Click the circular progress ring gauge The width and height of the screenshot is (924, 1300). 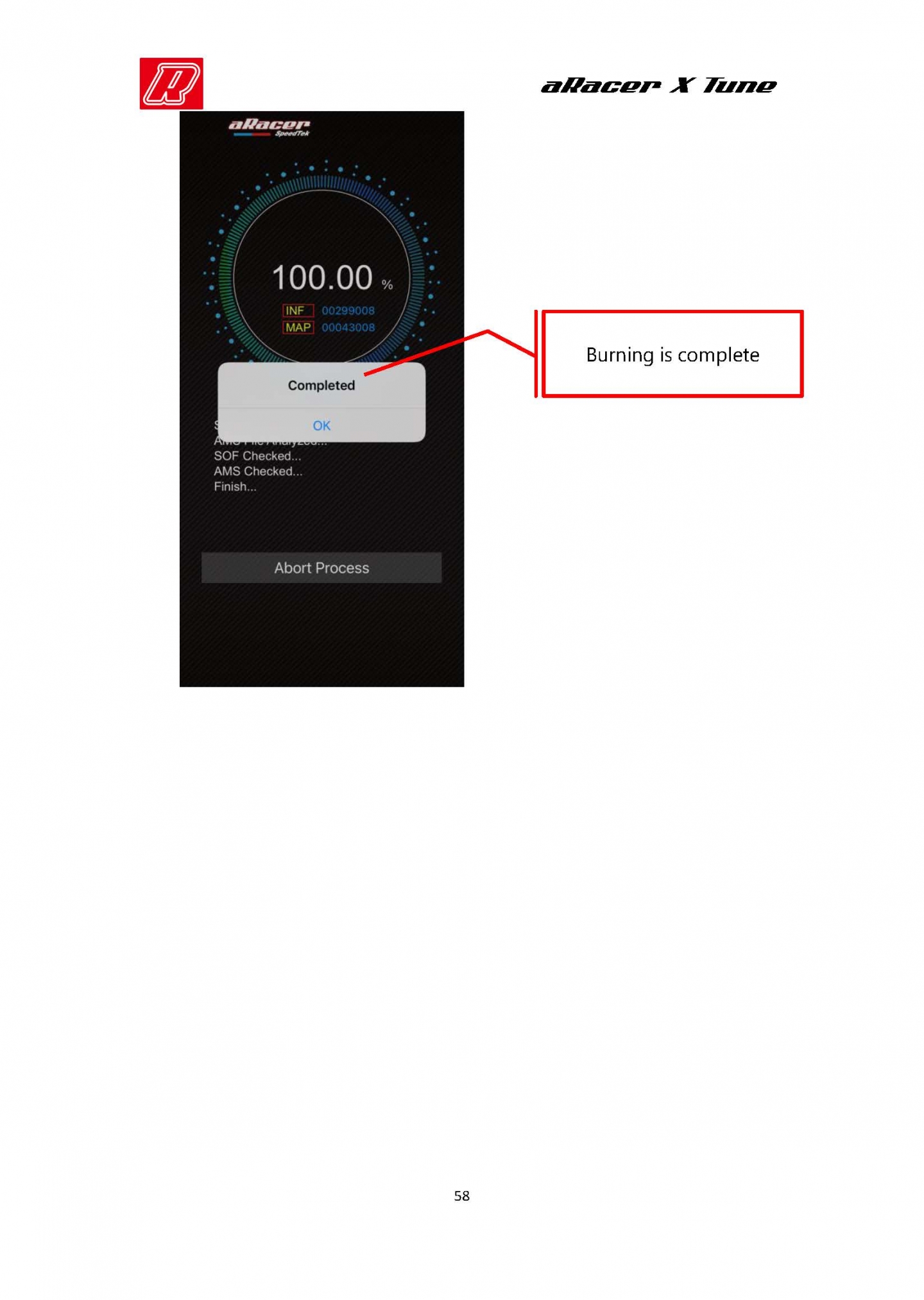[322, 269]
